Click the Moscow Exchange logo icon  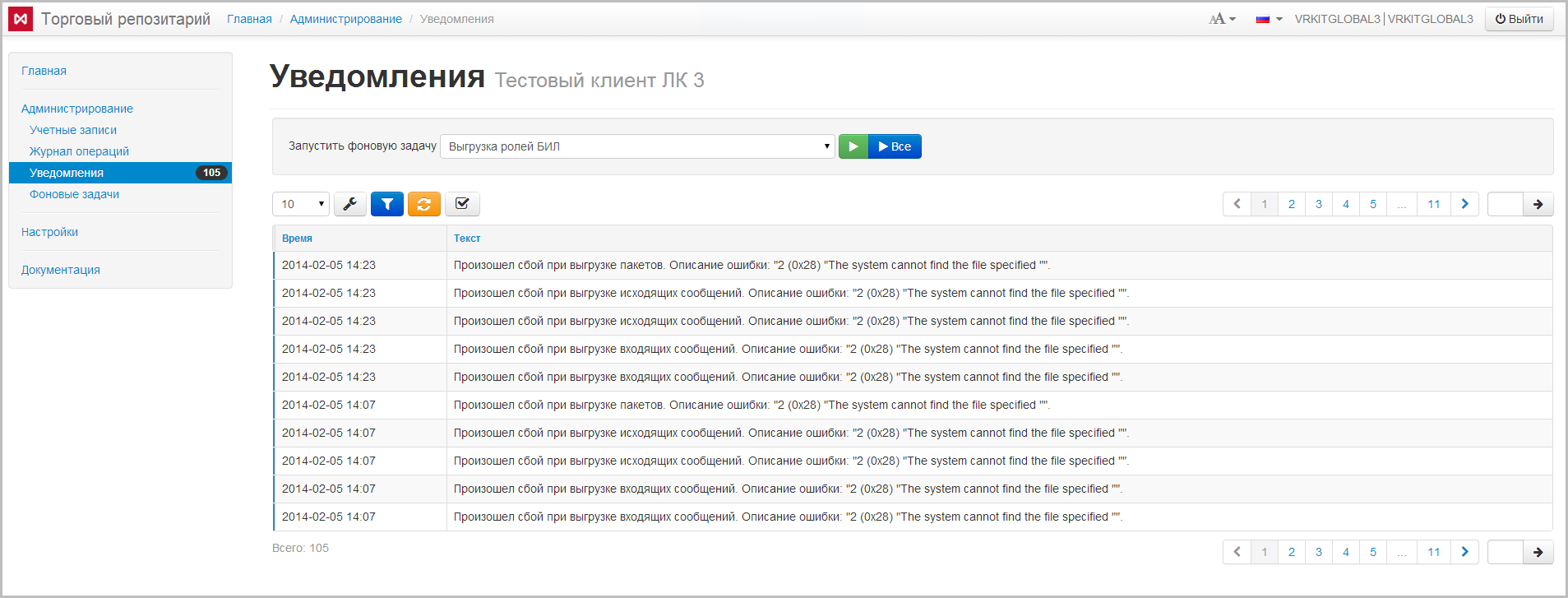click(x=21, y=19)
